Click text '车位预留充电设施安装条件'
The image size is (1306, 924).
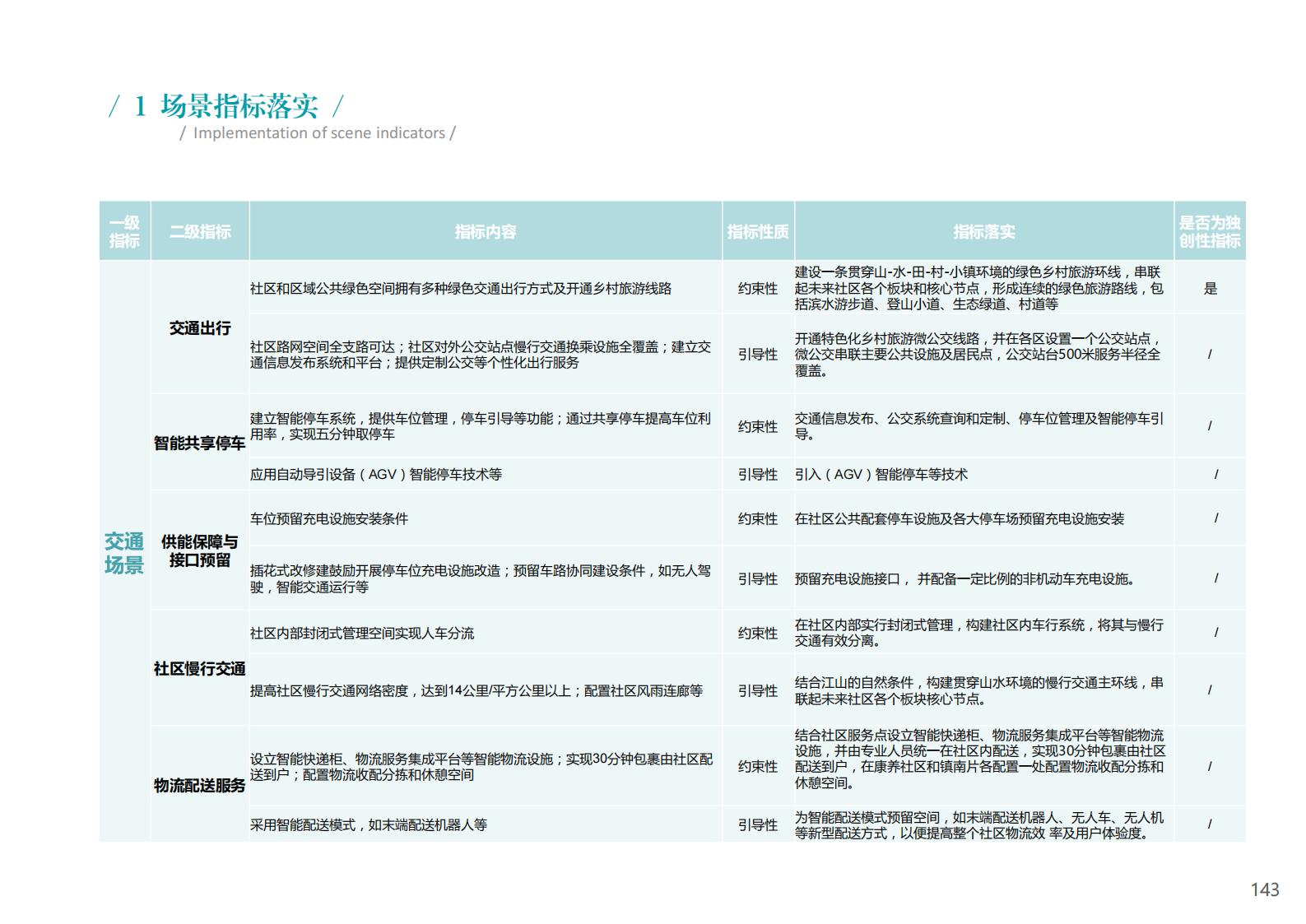(329, 519)
